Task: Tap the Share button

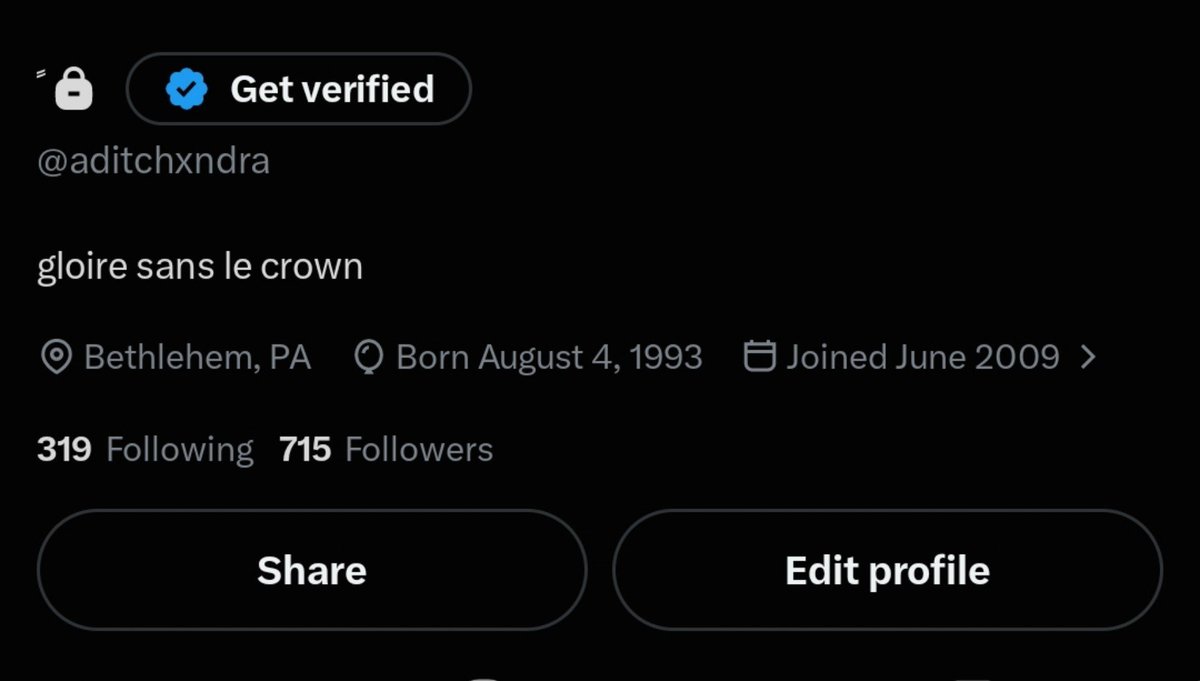Action: (311, 570)
